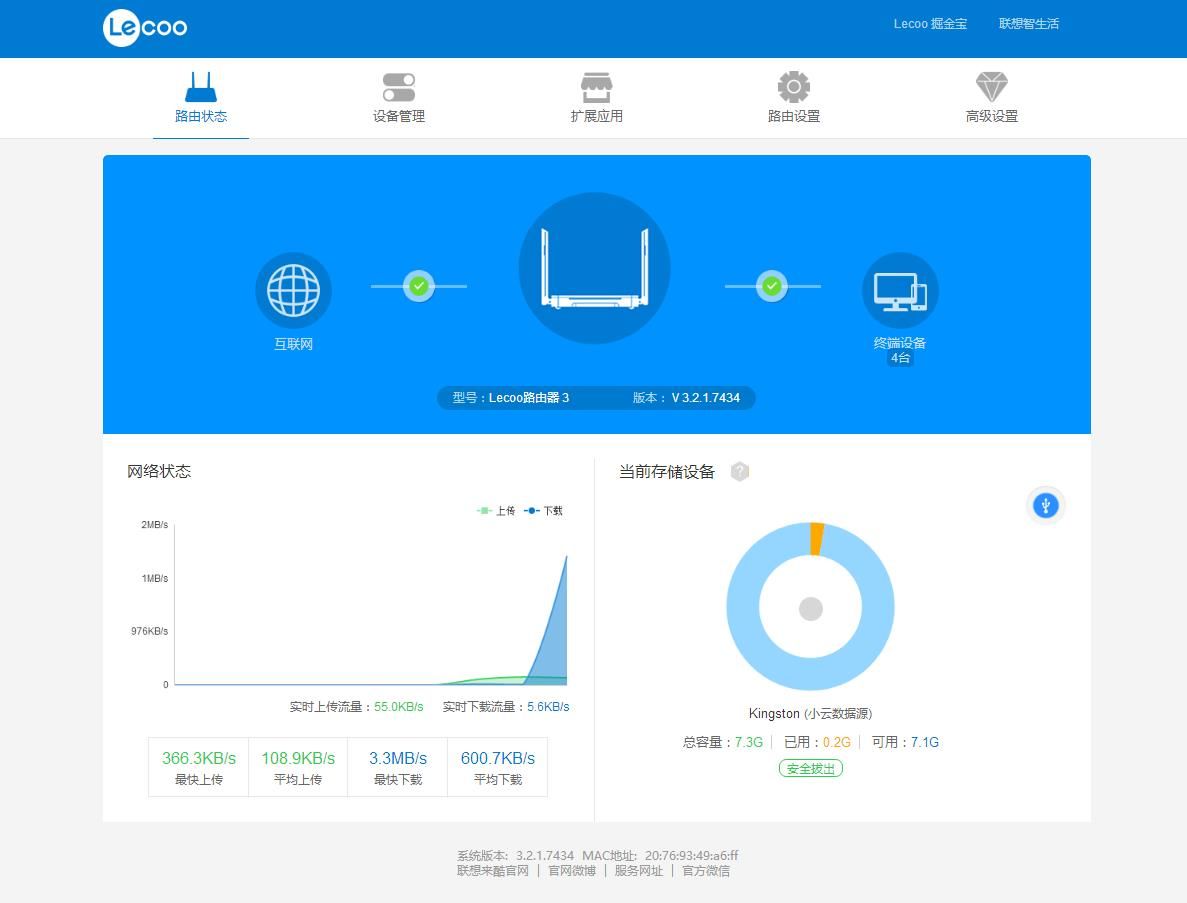The height and width of the screenshot is (903, 1187).
Task: Open the Lecoo 掘金宝 link
Action: [x=930, y=24]
